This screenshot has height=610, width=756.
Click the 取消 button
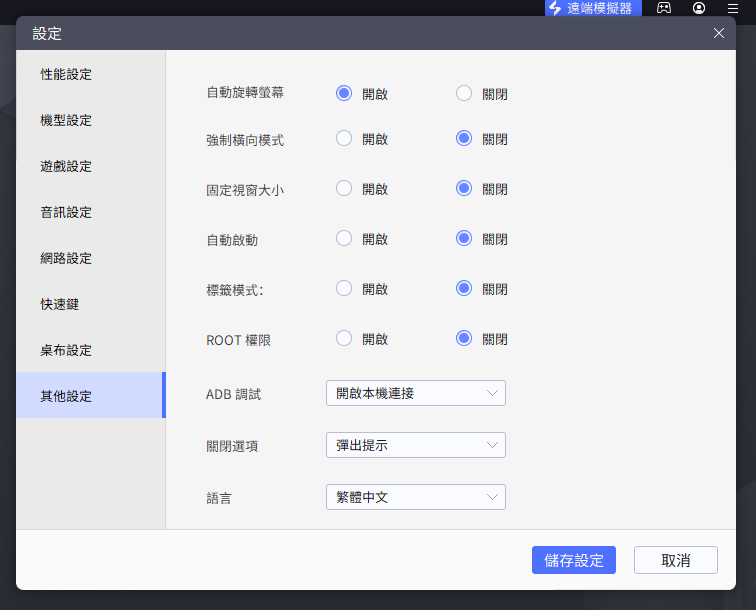coord(675,560)
